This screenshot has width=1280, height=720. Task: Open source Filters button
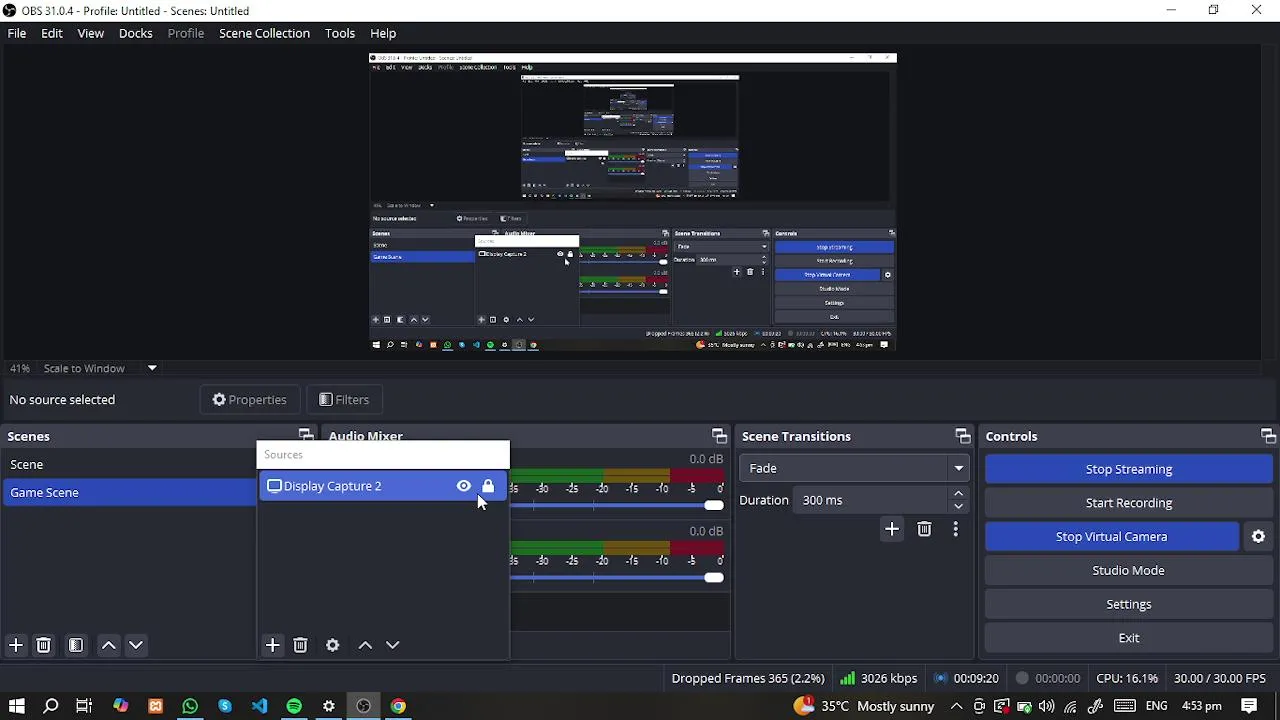click(344, 400)
